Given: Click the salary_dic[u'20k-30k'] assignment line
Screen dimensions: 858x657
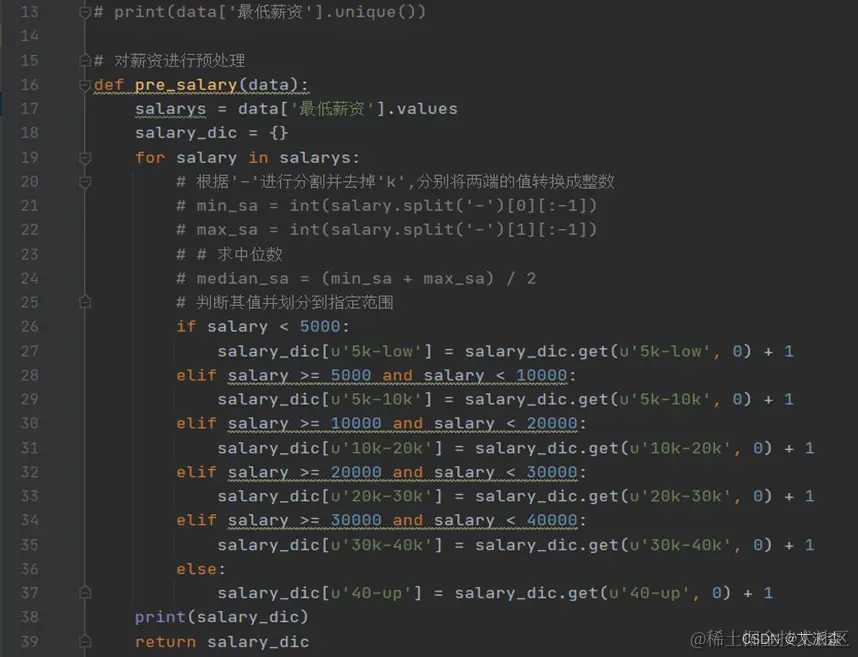Looking at the screenshot, I should click(516, 496).
